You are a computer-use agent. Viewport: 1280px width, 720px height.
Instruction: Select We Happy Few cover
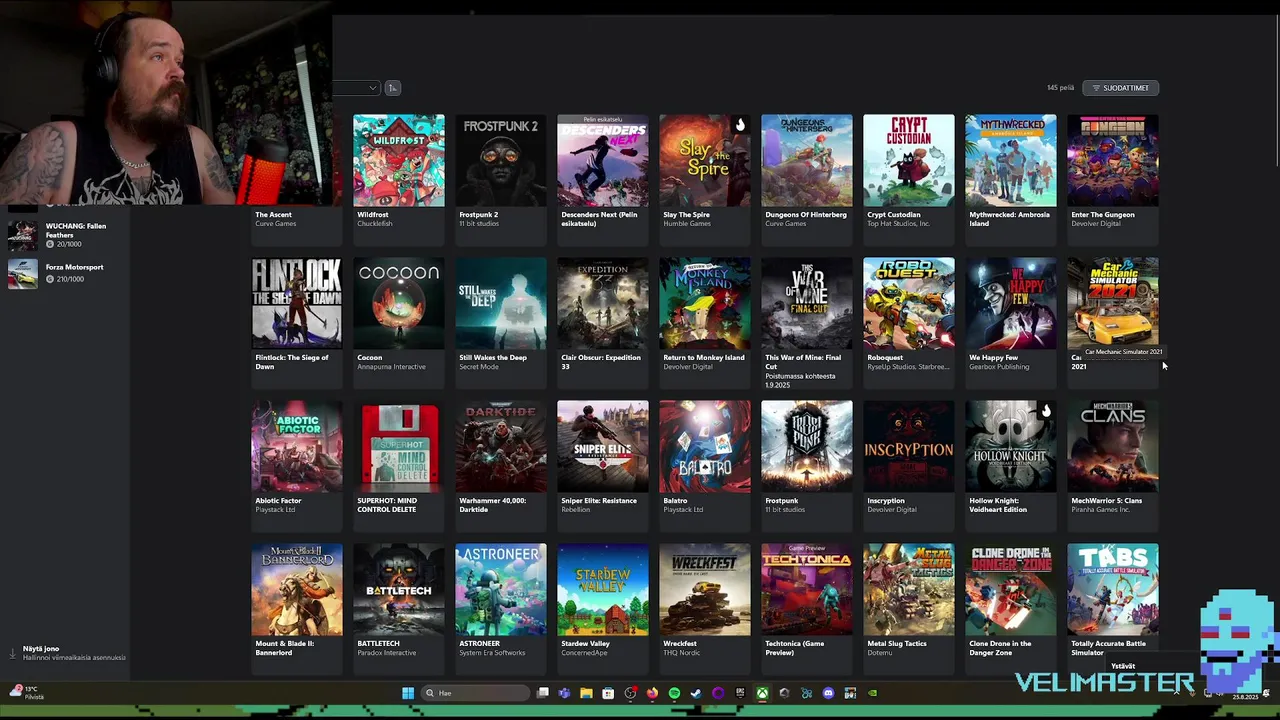click(1011, 304)
